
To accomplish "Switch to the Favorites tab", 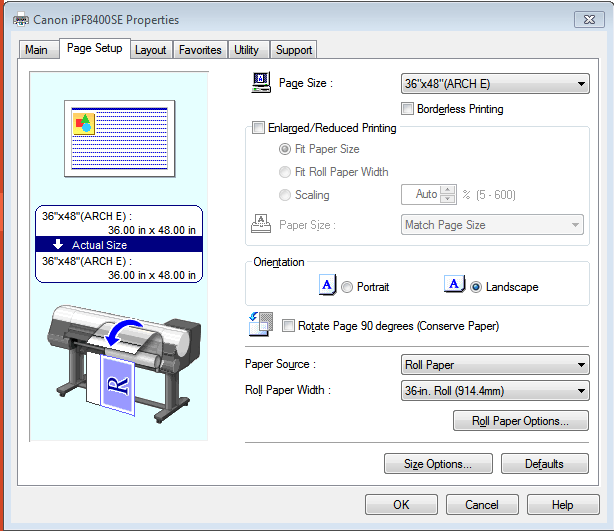I will coord(200,50).
